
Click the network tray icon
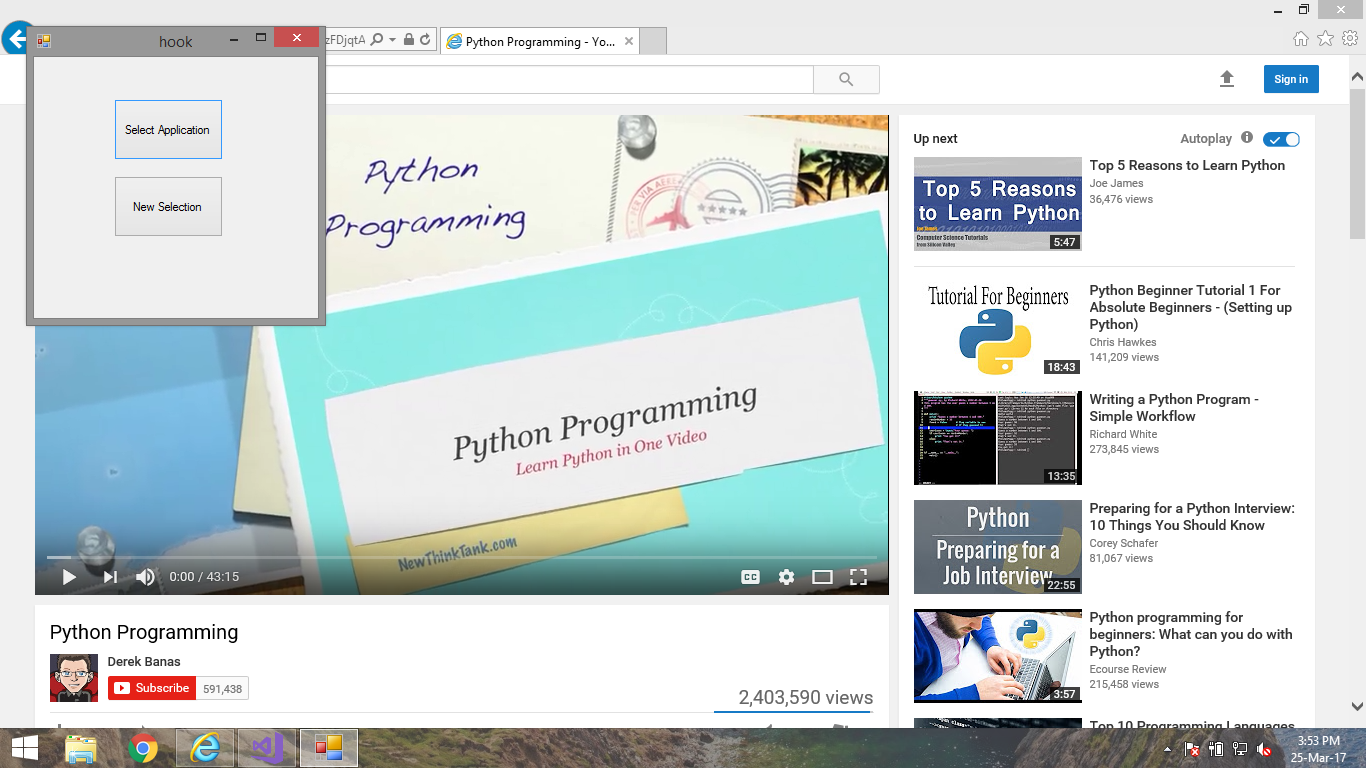coord(1240,748)
